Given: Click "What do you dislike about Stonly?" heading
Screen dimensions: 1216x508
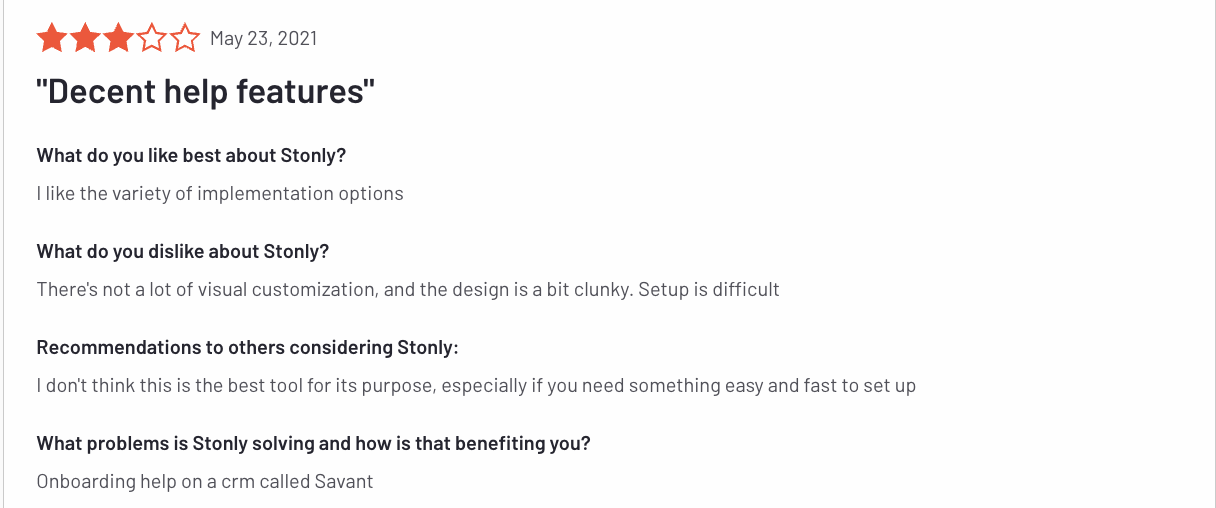Looking at the screenshot, I should coord(183,251).
